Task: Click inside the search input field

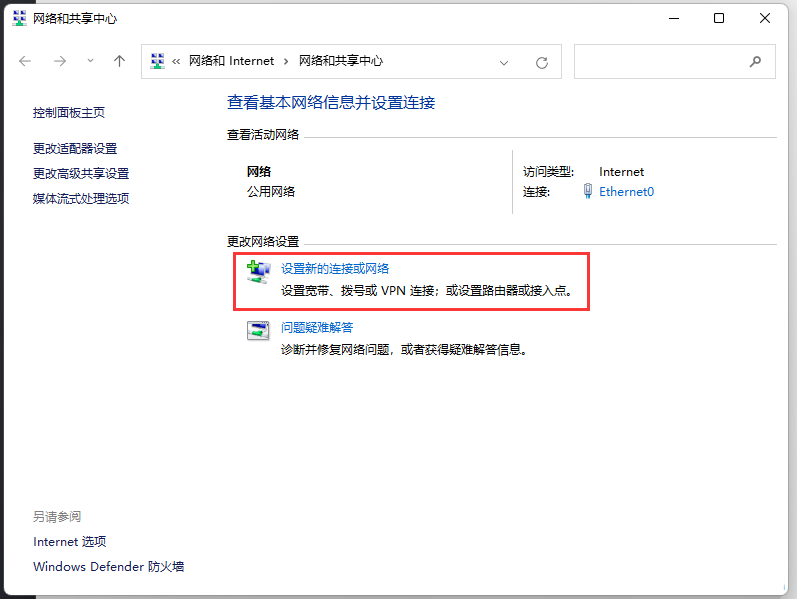Action: coord(660,61)
